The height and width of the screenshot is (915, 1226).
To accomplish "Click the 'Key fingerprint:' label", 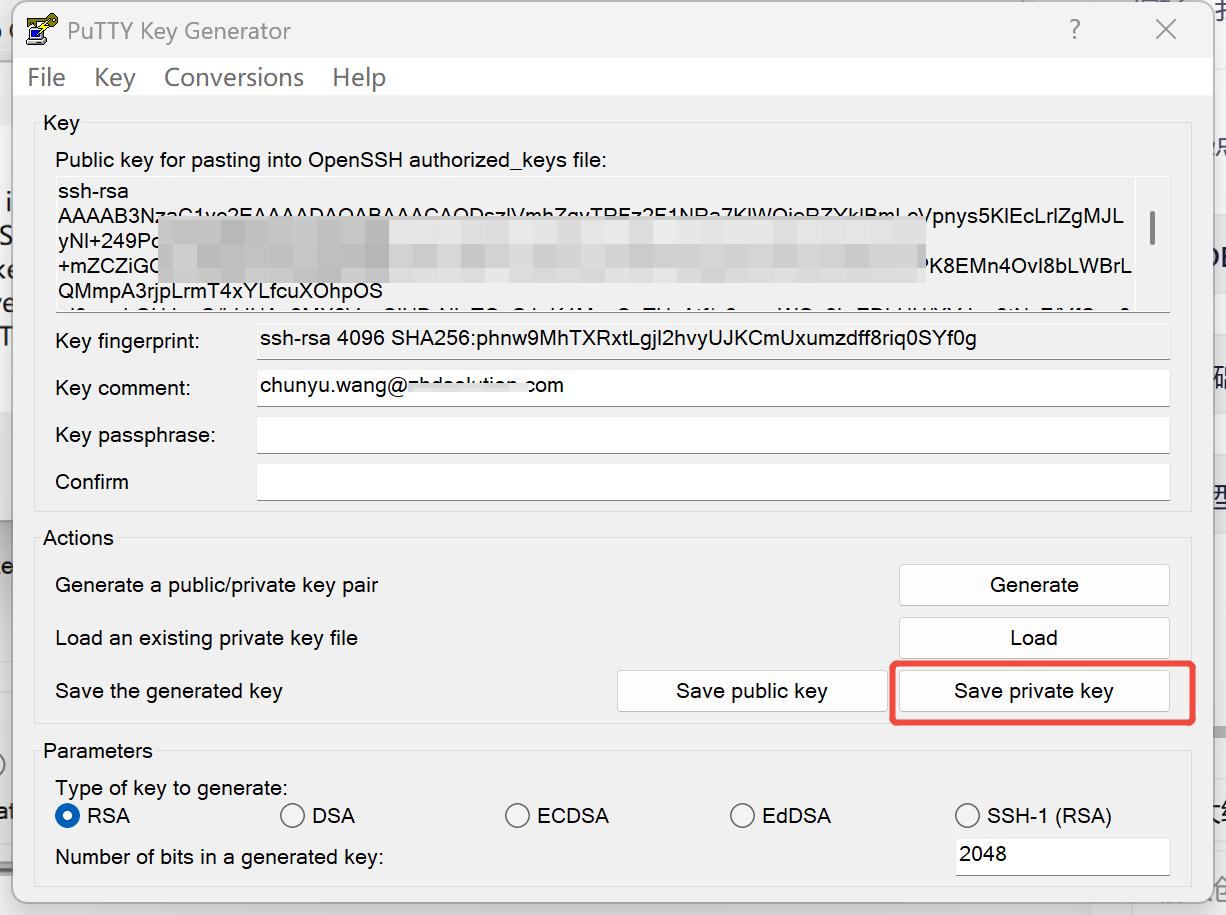I will 128,341.
